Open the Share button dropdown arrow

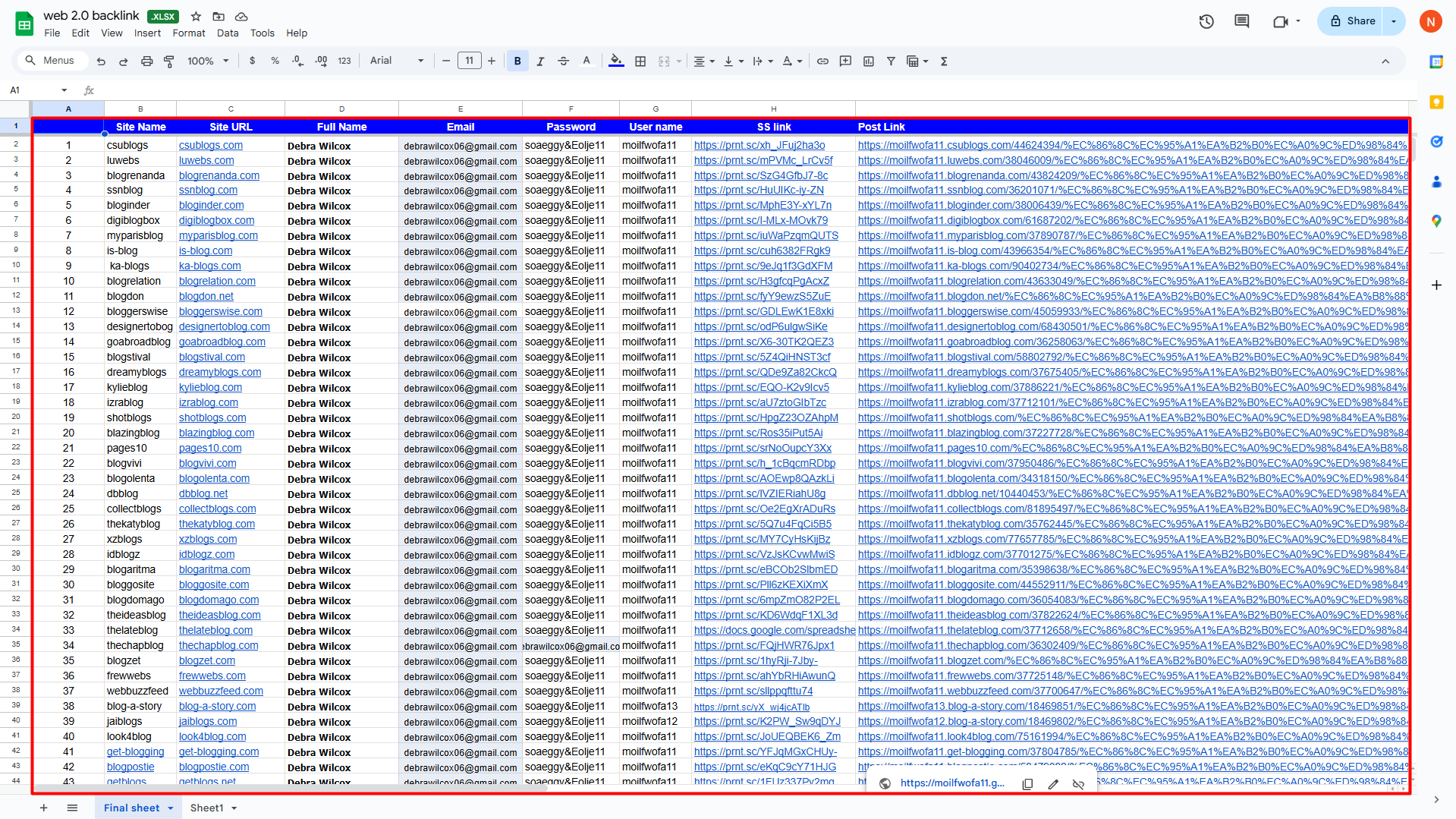point(1394,20)
